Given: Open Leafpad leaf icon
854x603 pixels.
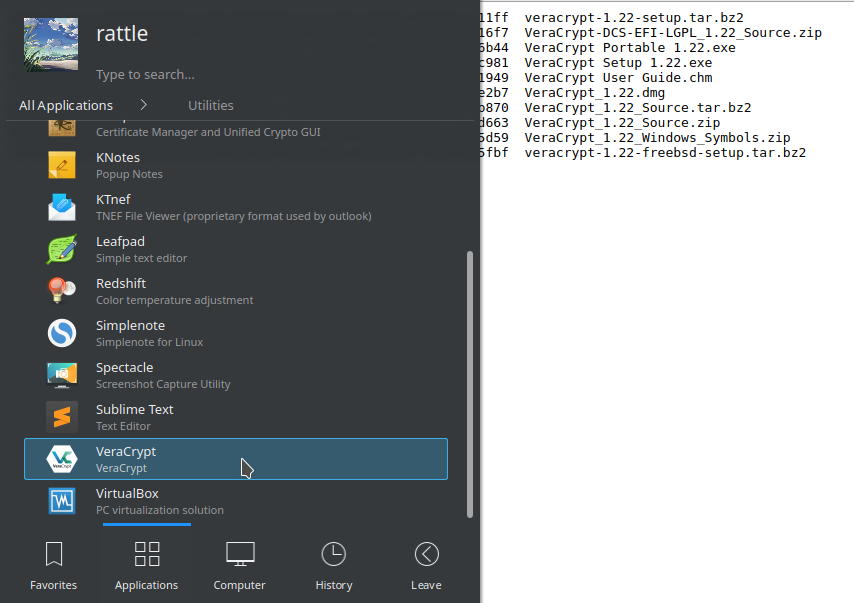Looking at the screenshot, I should (62, 249).
